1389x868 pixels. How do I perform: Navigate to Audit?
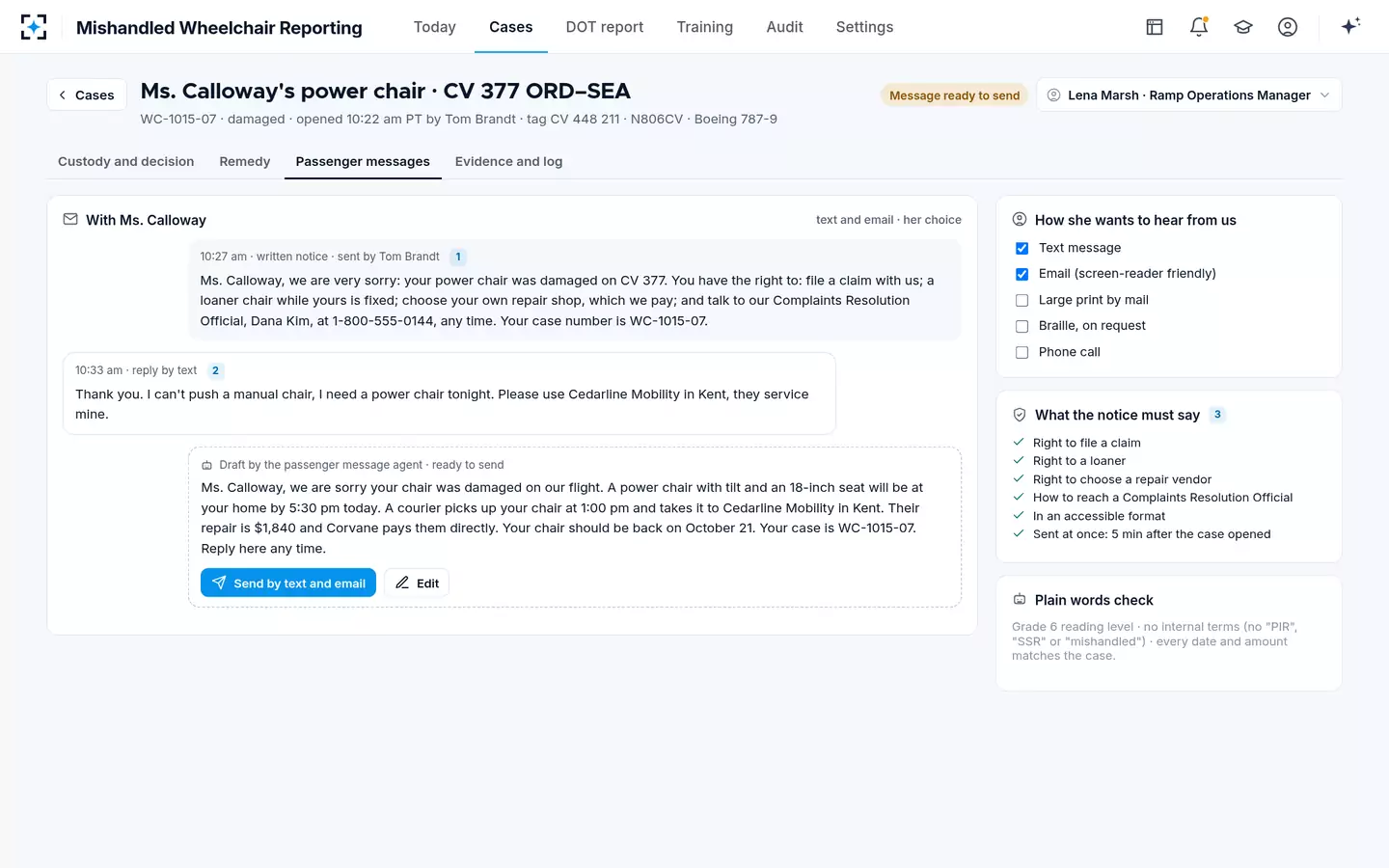tap(784, 27)
